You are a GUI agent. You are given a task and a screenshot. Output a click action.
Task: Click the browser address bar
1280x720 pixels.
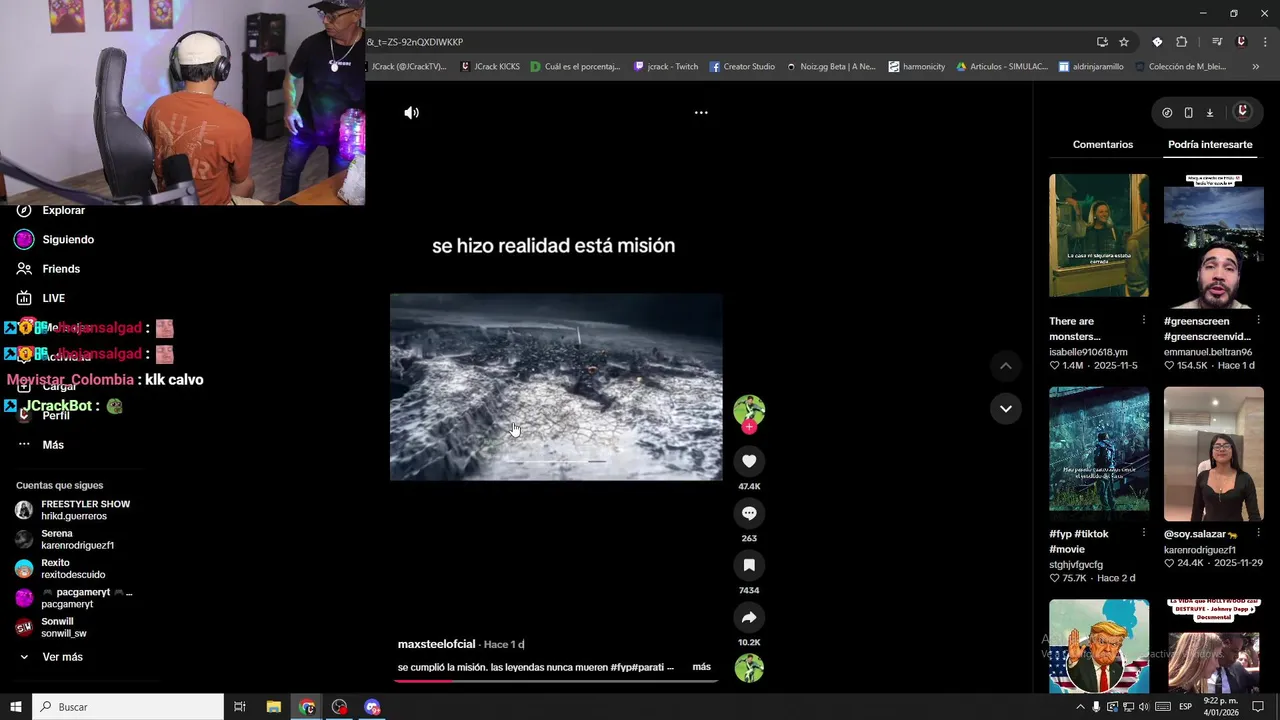725,42
